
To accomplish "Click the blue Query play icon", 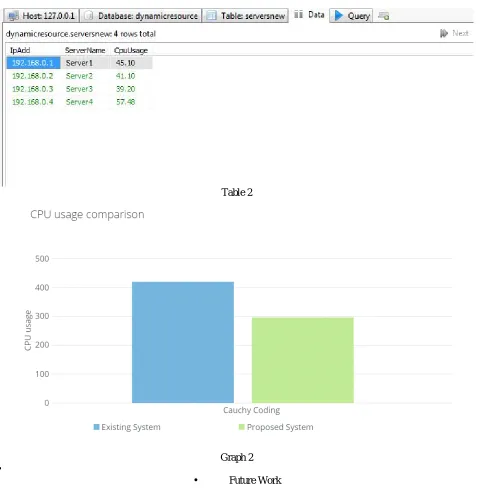I will coord(339,15).
